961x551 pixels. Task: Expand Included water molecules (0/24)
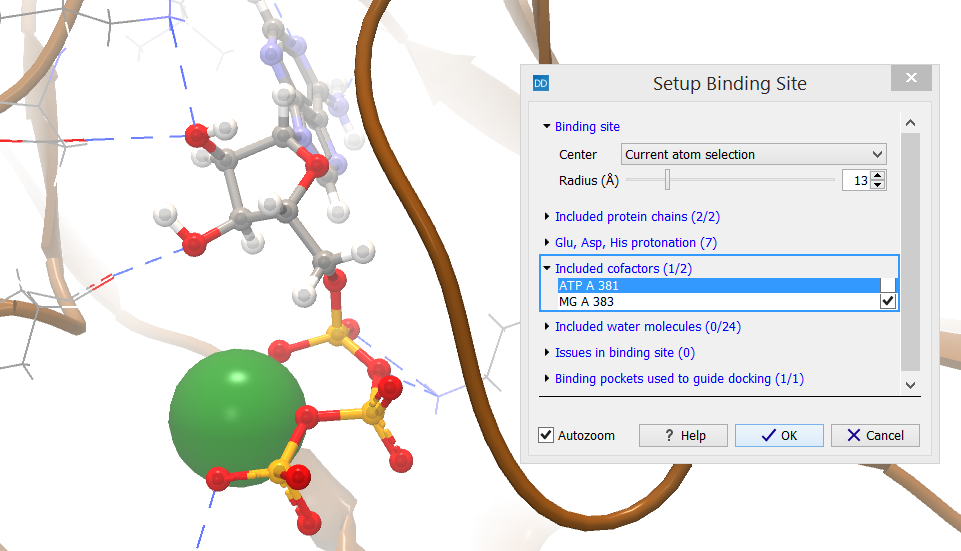click(x=547, y=327)
